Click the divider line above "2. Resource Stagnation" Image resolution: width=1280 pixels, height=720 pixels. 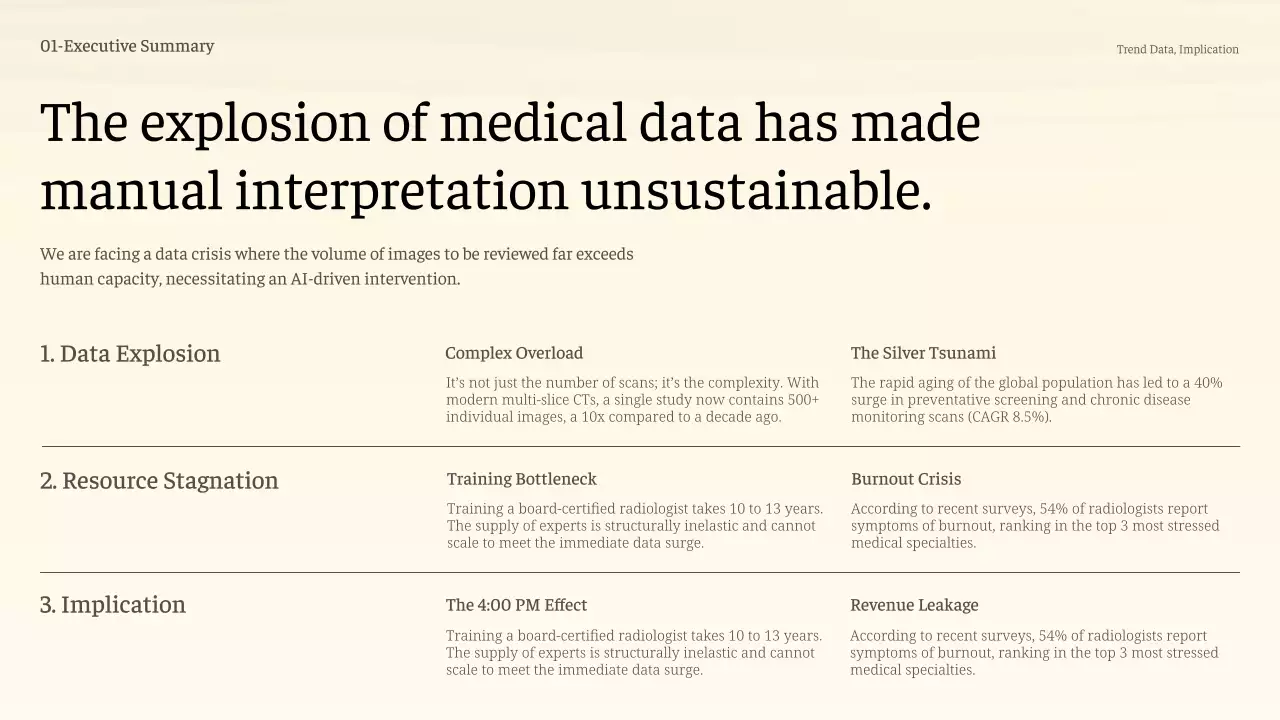[640, 446]
